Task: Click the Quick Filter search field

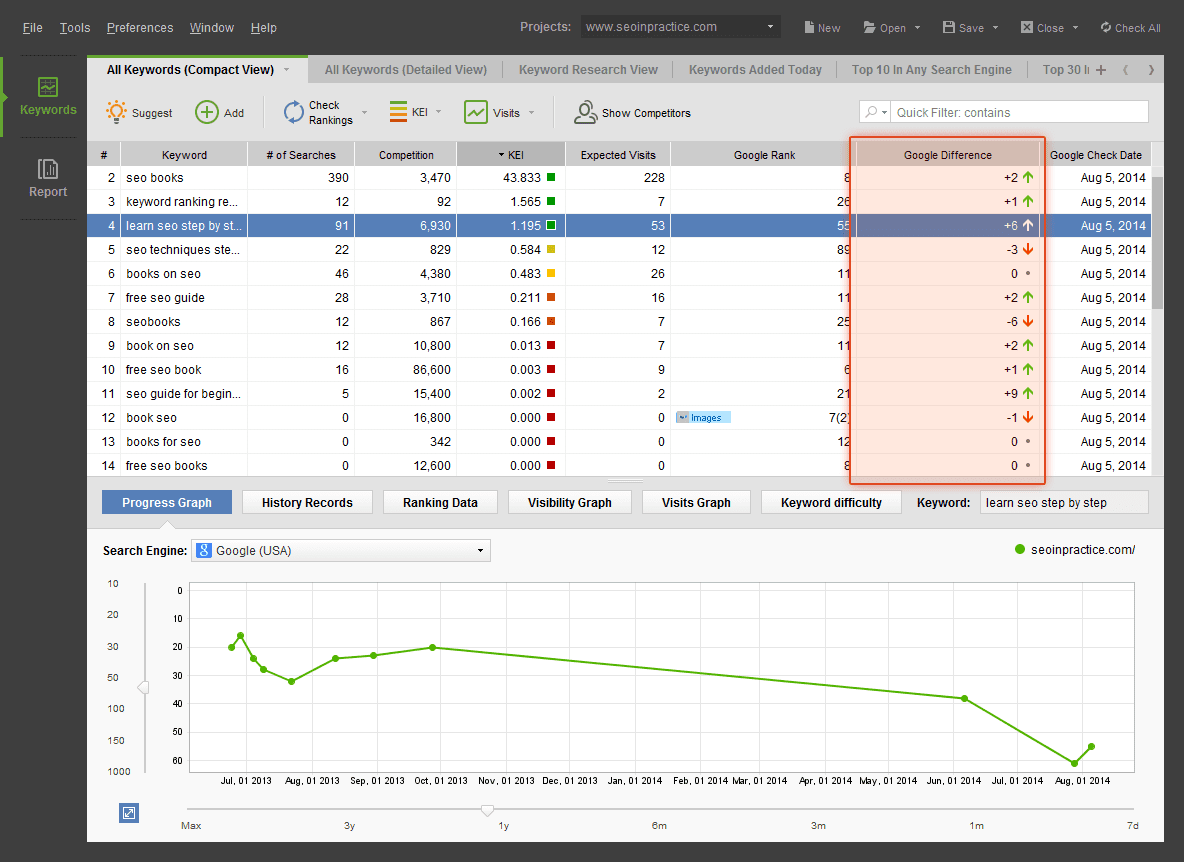Action: [1018, 112]
